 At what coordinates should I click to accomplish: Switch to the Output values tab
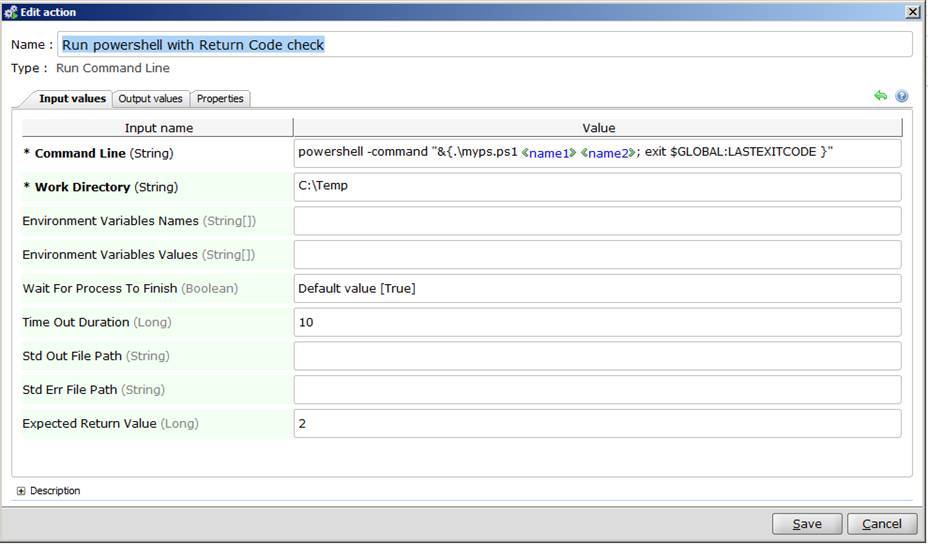coord(150,98)
